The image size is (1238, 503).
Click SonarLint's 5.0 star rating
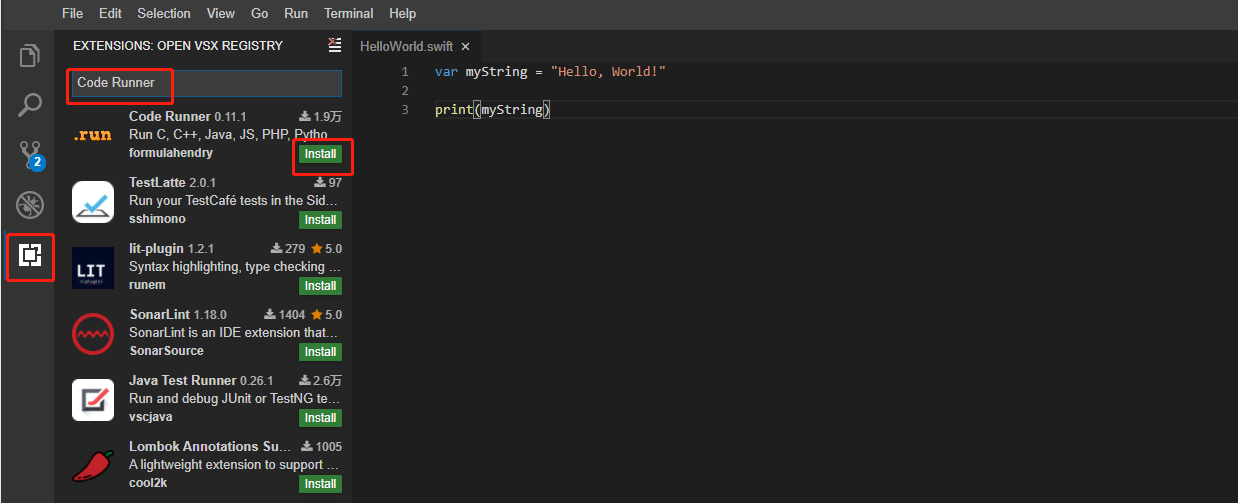326,314
